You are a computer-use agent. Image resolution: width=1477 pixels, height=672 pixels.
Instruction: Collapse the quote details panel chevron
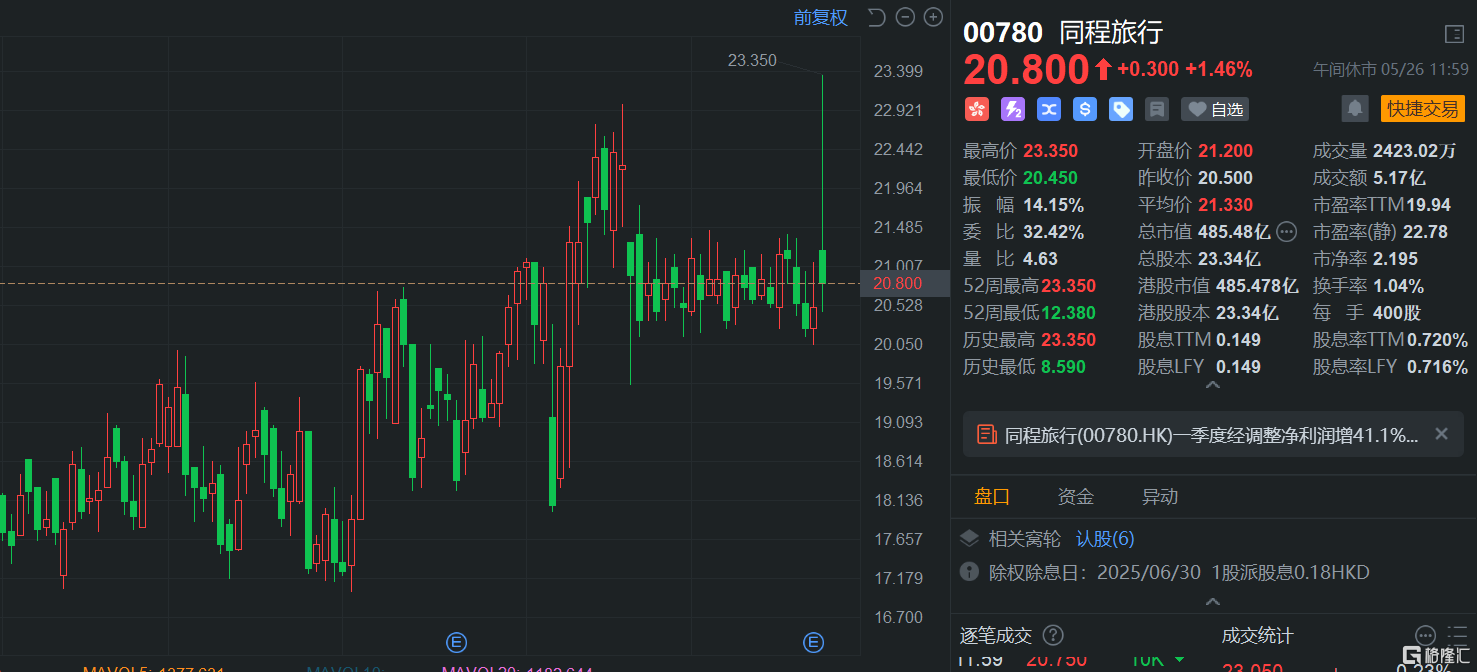pos(1213,385)
